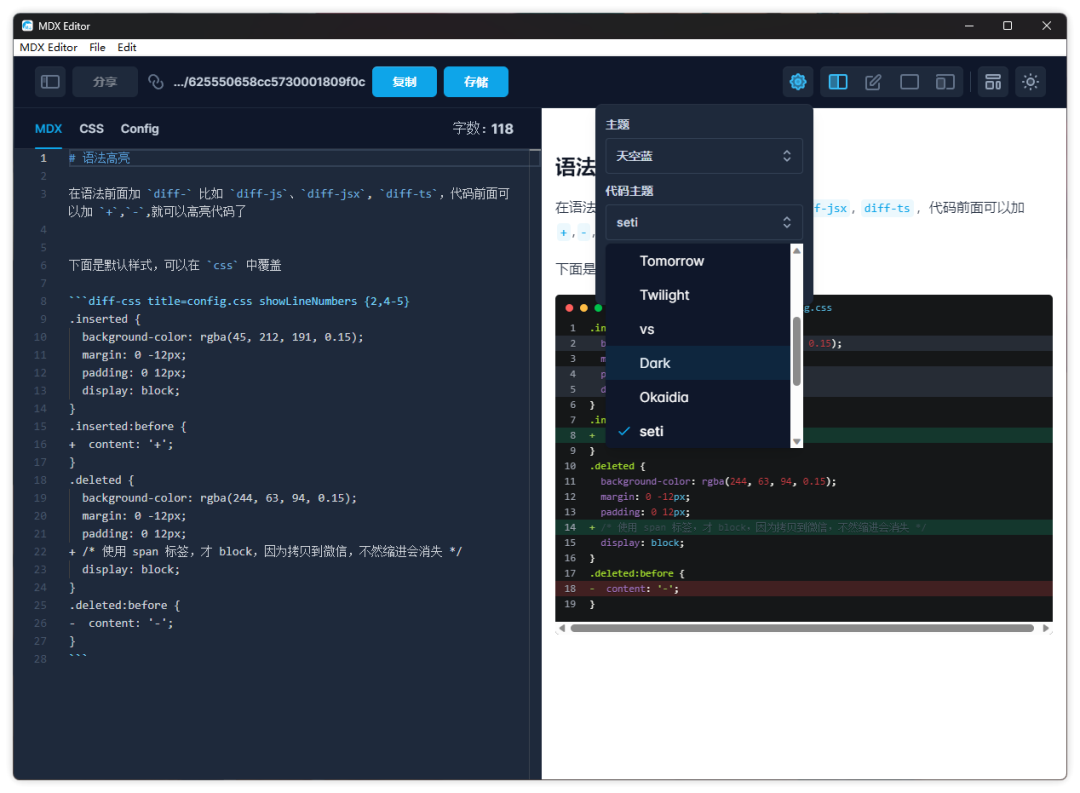
Task: Click the diff-ts inline code in preview
Action: coord(886,208)
